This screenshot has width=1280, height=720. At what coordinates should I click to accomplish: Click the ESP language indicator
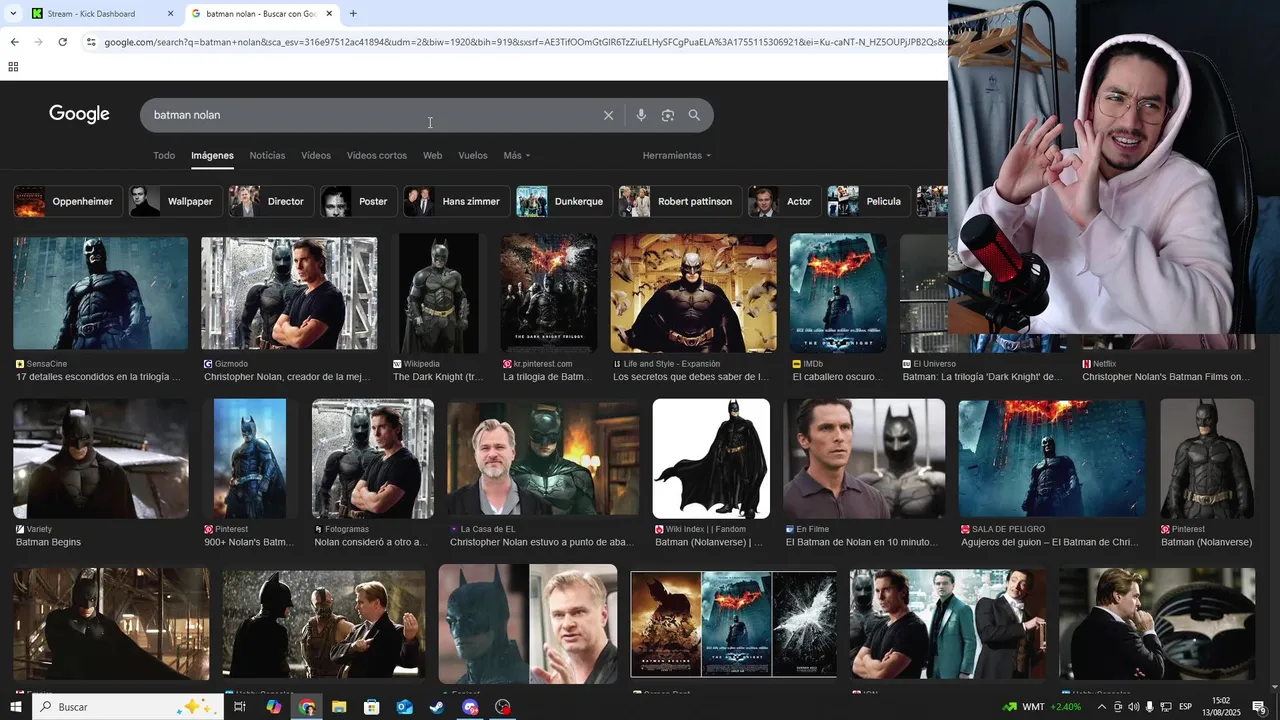1185,707
